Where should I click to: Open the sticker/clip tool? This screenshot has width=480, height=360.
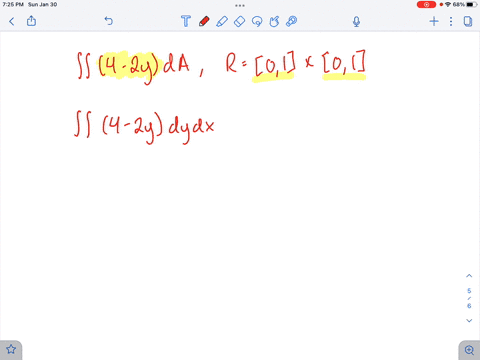(292, 21)
